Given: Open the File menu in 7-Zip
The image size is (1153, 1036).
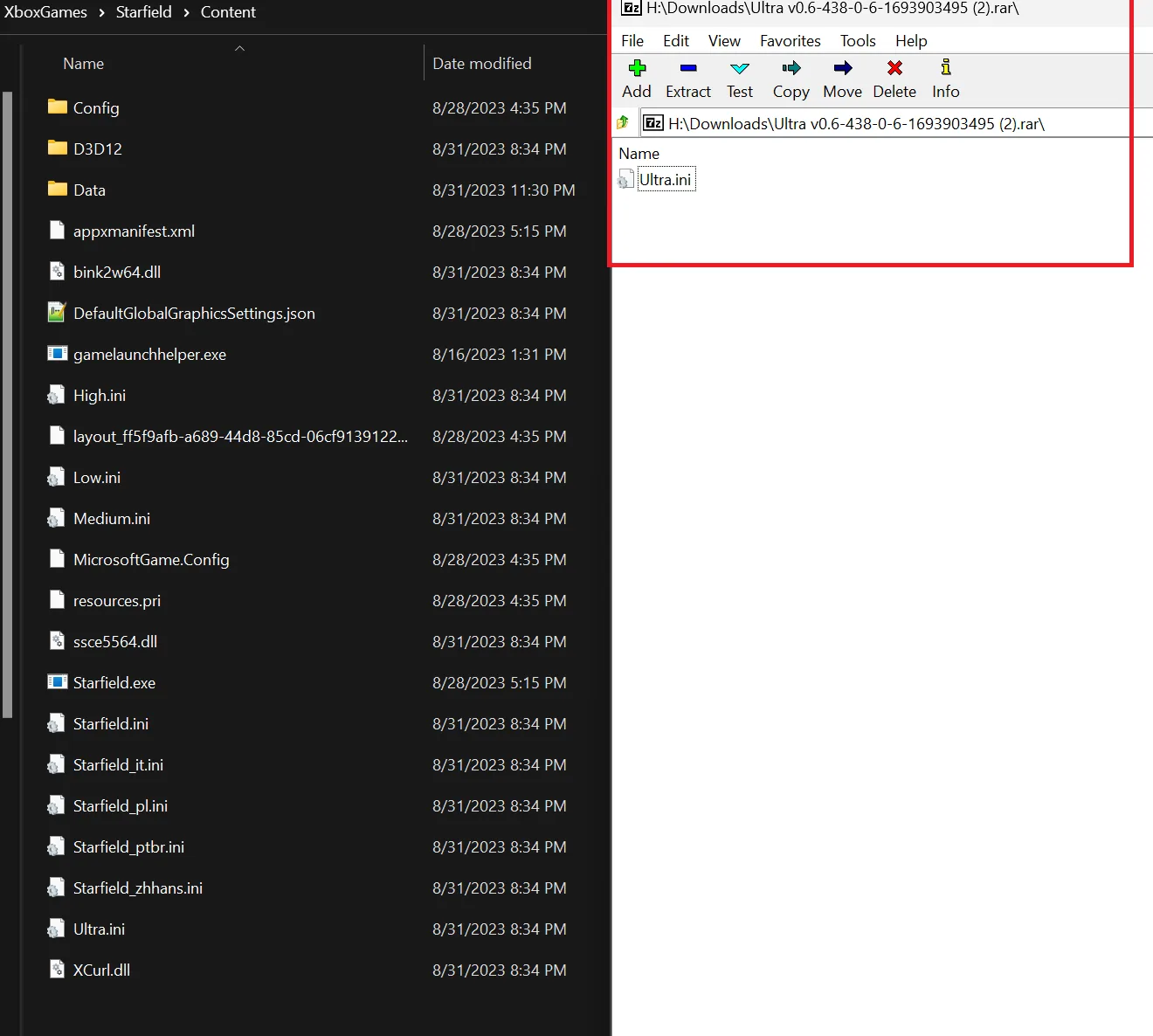Looking at the screenshot, I should click(x=632, y=41).
